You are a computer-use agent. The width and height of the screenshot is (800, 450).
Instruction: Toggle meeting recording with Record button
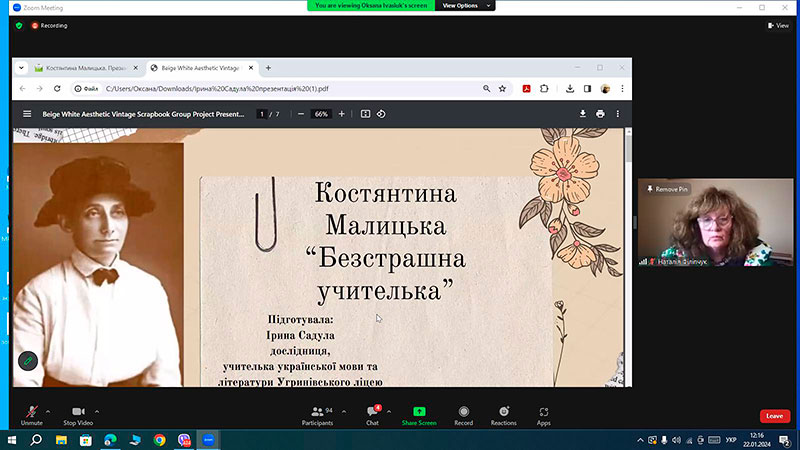tap(463, 415)
